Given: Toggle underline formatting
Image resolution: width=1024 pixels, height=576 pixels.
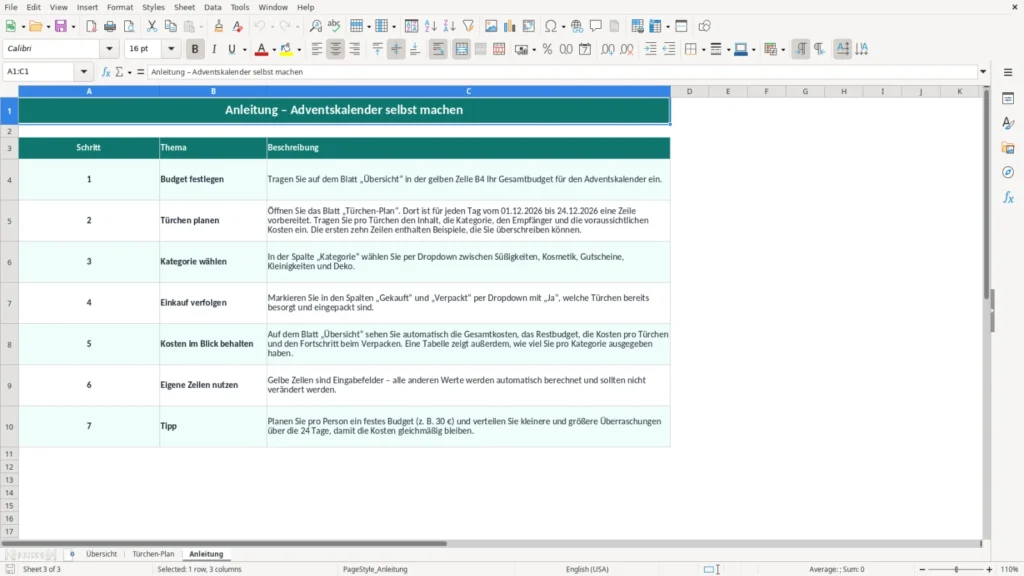Looking at the screenshot, I should (231, 49).
